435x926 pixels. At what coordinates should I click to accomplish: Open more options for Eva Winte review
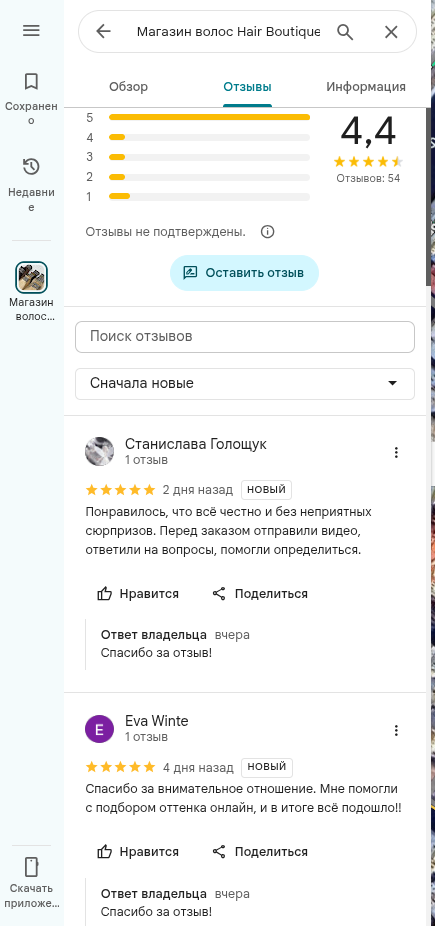396,731
